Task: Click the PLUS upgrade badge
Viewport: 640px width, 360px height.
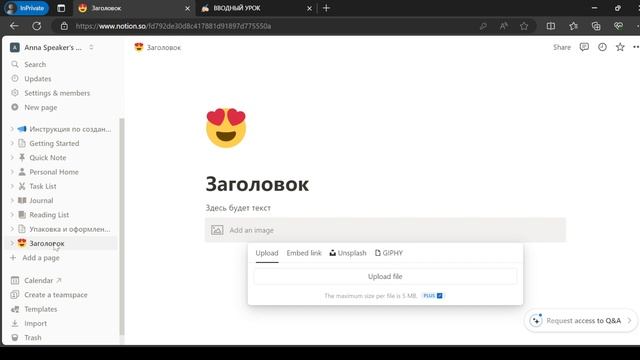Action: click(x=433, y=296)
